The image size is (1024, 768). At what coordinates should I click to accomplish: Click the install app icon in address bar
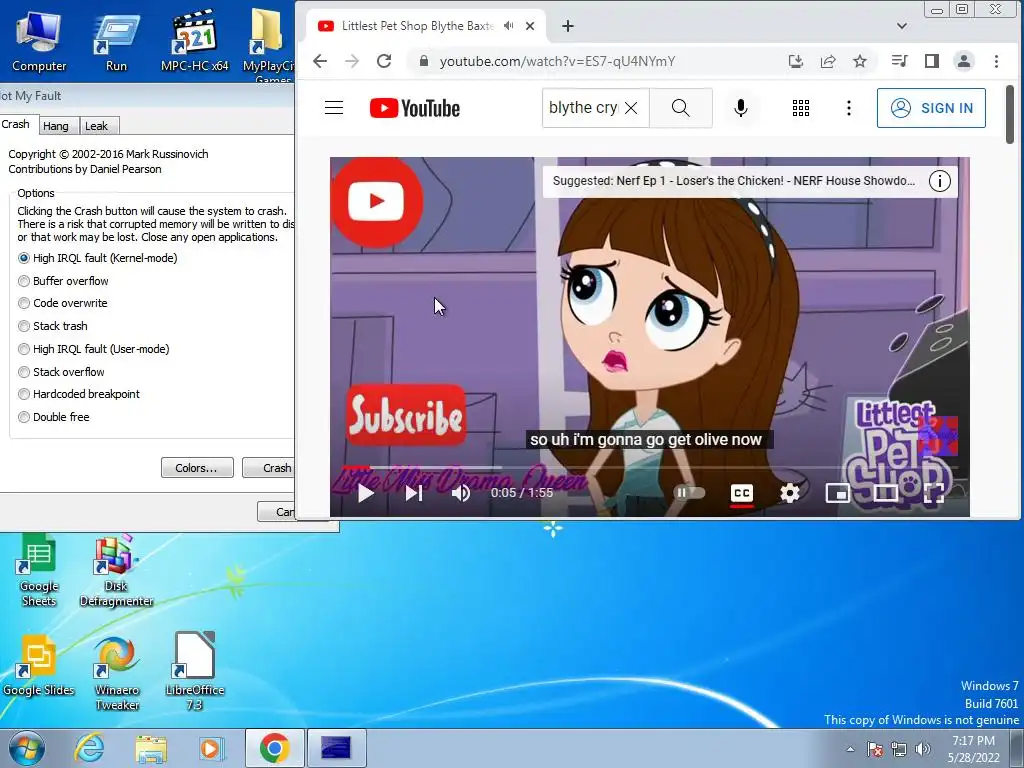[795, 61]
